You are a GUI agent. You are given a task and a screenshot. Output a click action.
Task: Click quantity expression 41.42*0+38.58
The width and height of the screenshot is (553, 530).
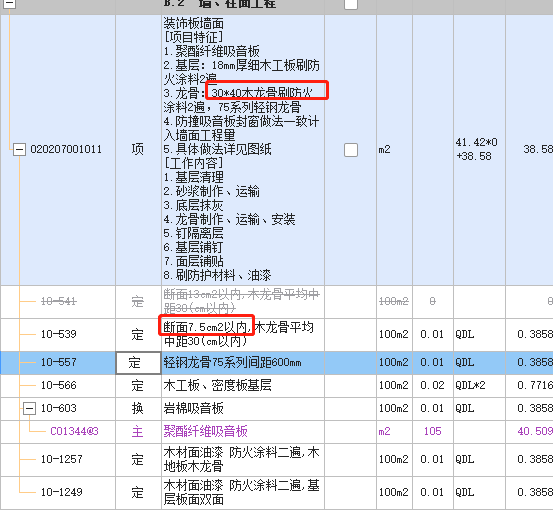[x=476, y=149]
